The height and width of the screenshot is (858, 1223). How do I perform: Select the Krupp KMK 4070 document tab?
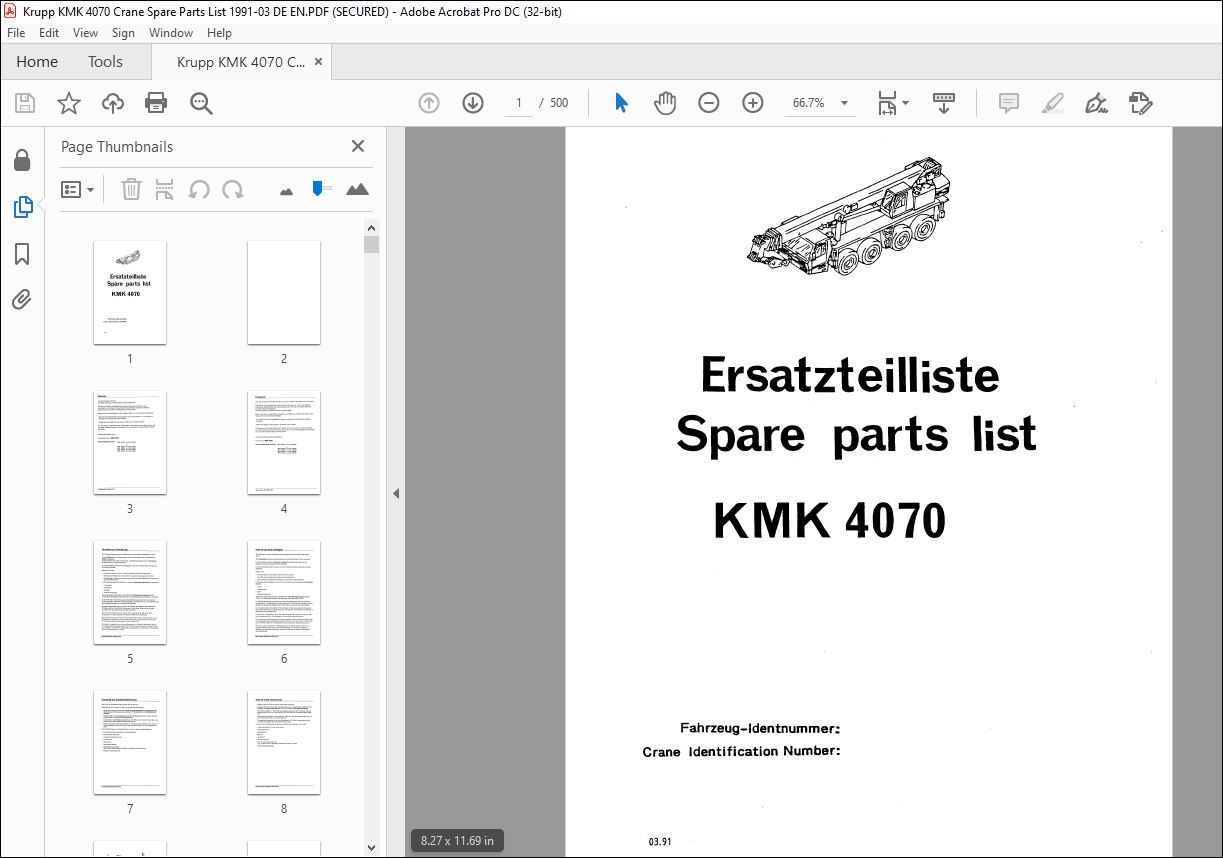pyautogui.click(x=241, y=62)
